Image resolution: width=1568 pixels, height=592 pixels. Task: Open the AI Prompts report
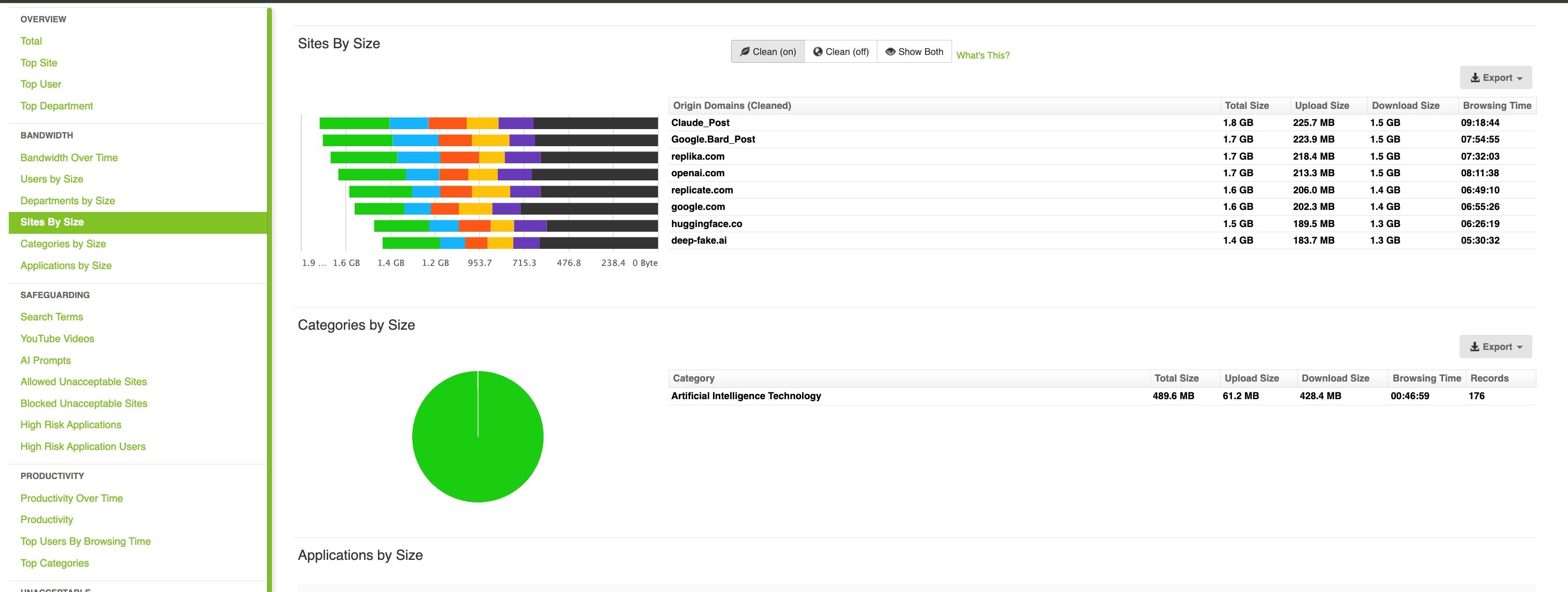click(46, 360)
